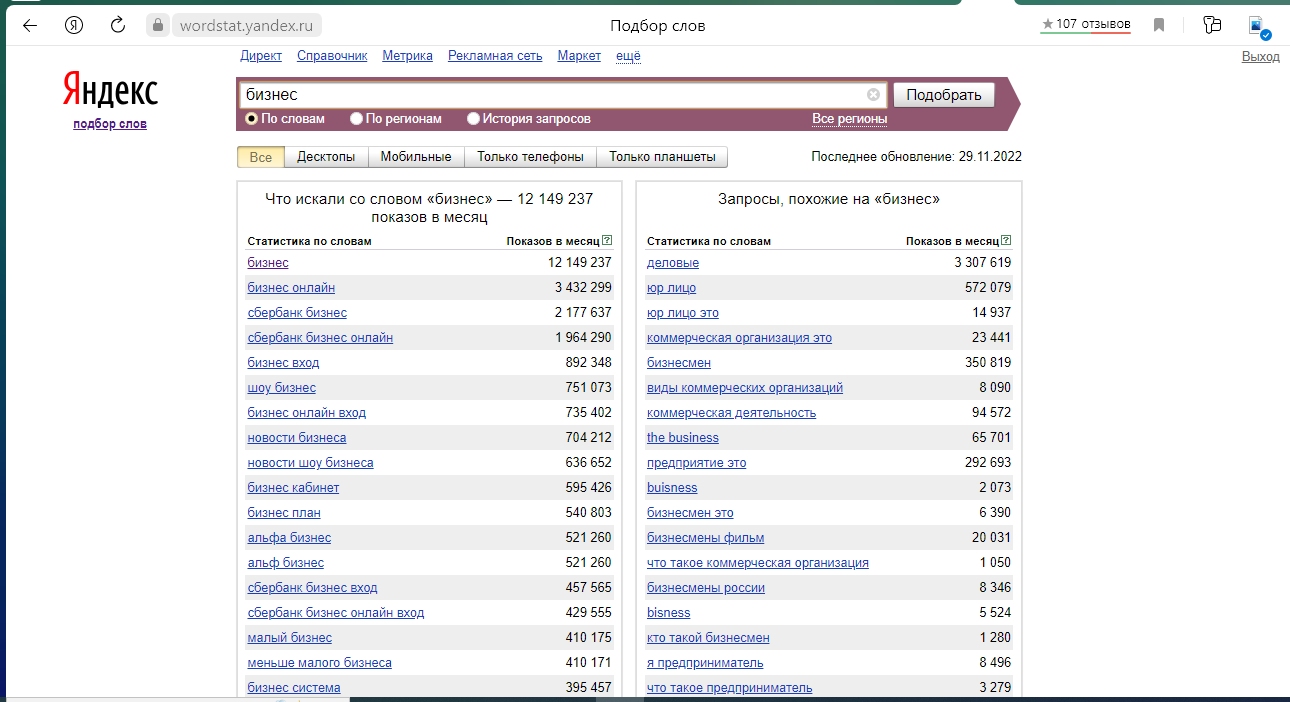This screenshot has width=1290, height=702.
Task: Choose the 'История запросов' radio option
Action: (474, 119)
